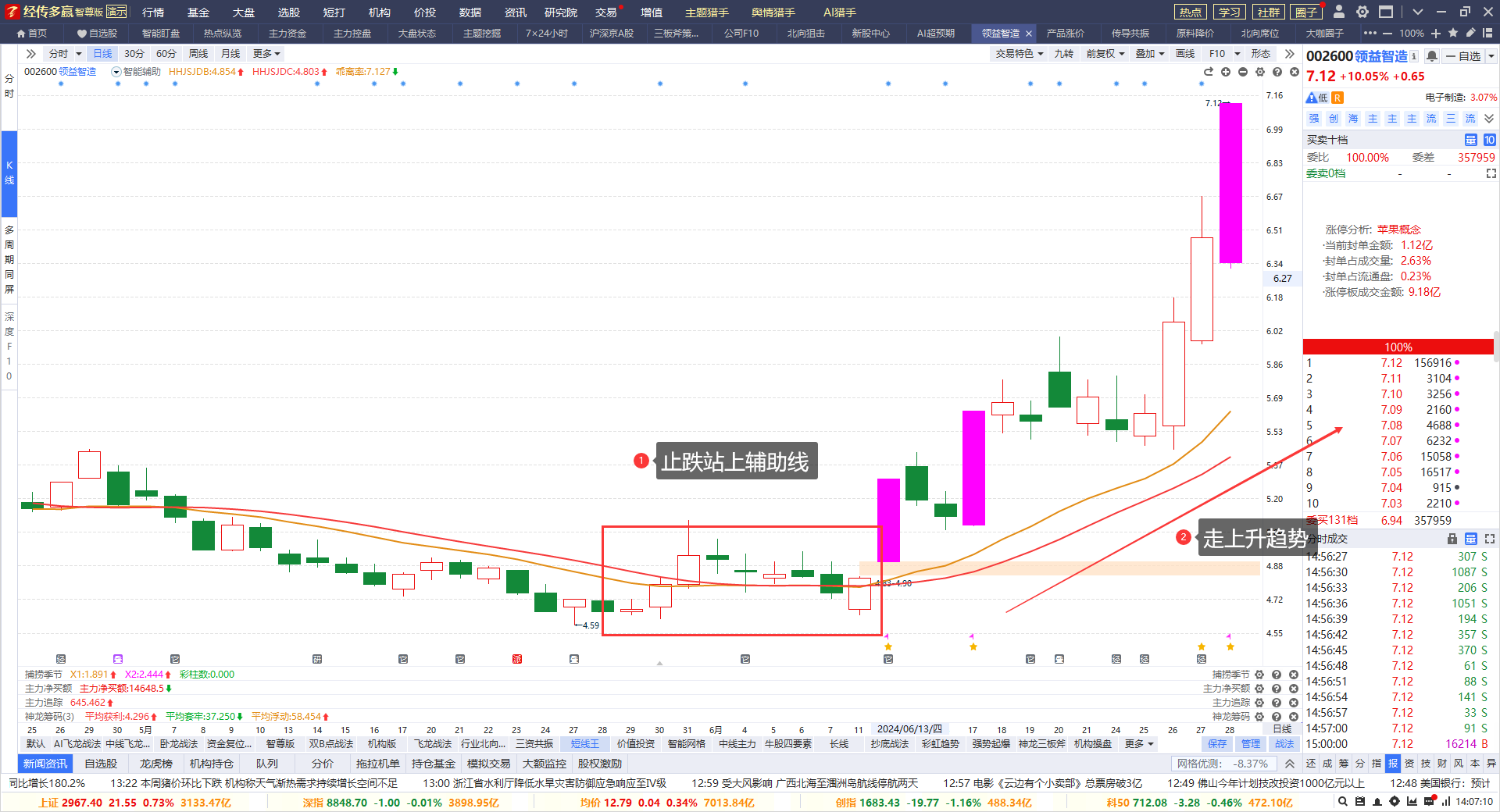The height and width of the screenshot is (812, 1500).
Task: Expand the F10 dropdown arrow
Action: (x=1237, y=54)
